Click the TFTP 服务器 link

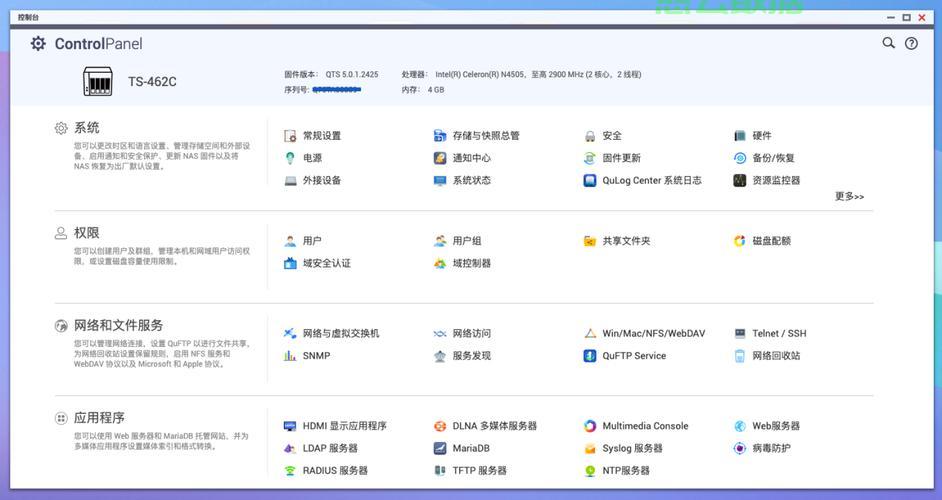tap(479, 471)
